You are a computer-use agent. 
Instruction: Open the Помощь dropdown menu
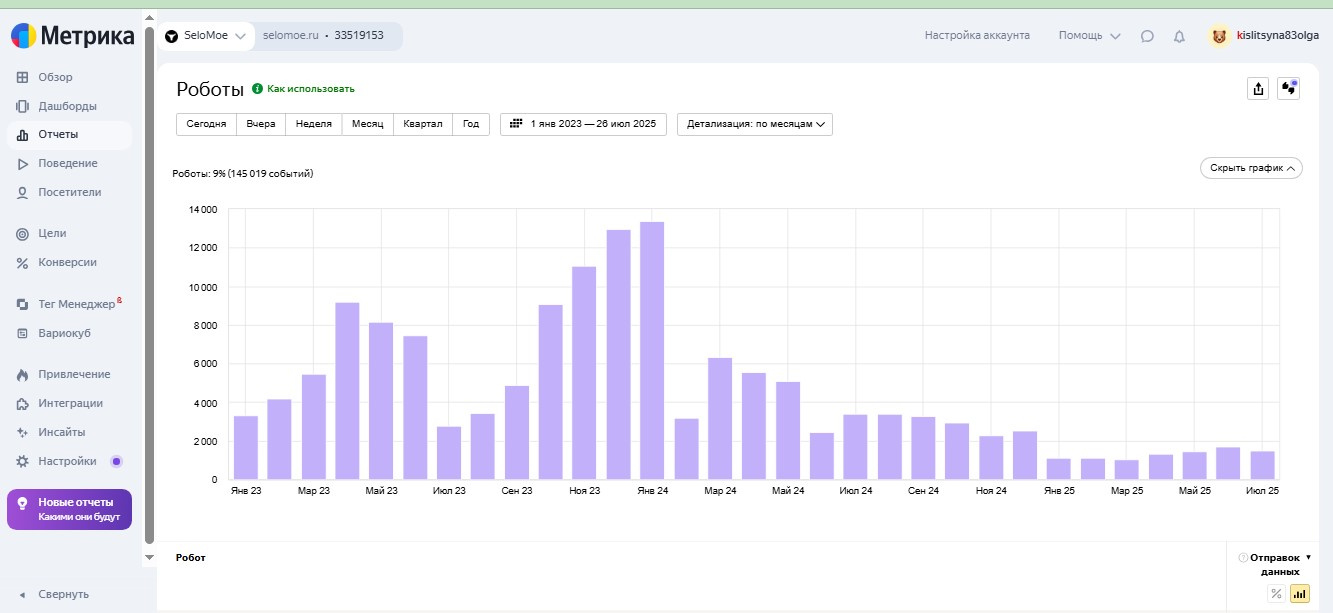point(1089,36)
